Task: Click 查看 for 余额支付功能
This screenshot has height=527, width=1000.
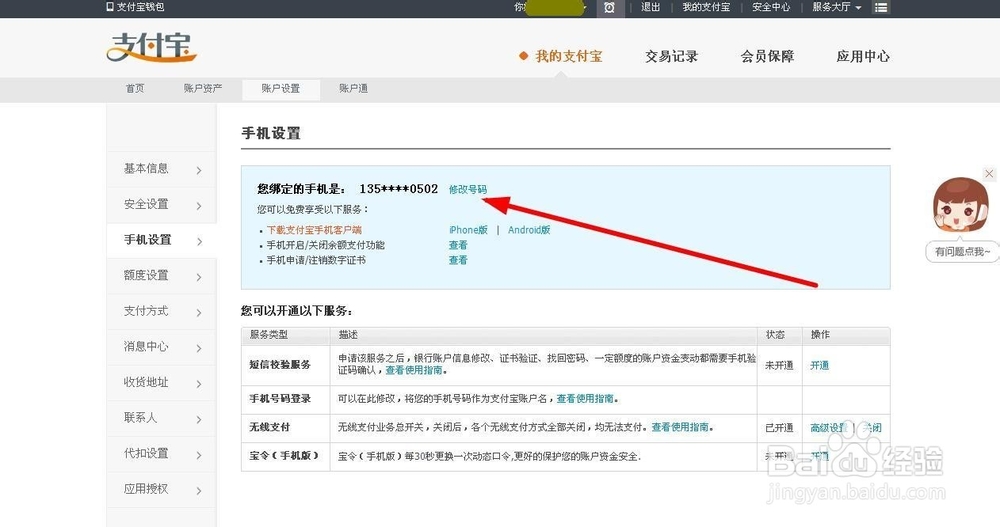Action: click(458, 245)
